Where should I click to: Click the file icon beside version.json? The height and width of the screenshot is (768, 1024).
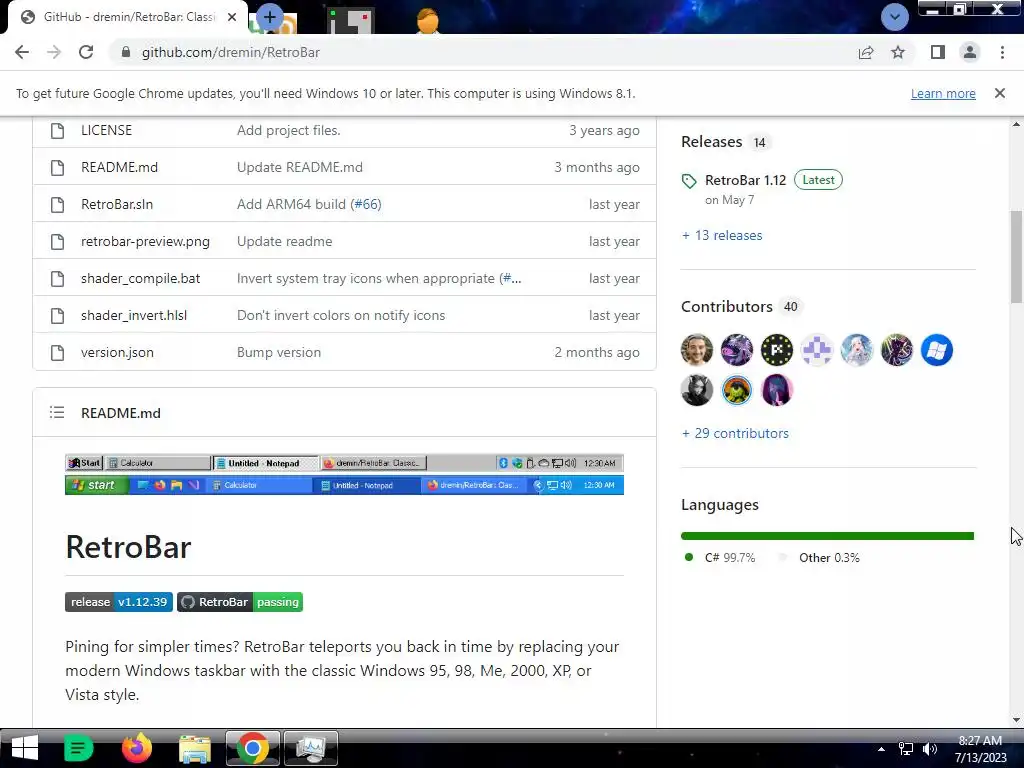click(57, 353)
